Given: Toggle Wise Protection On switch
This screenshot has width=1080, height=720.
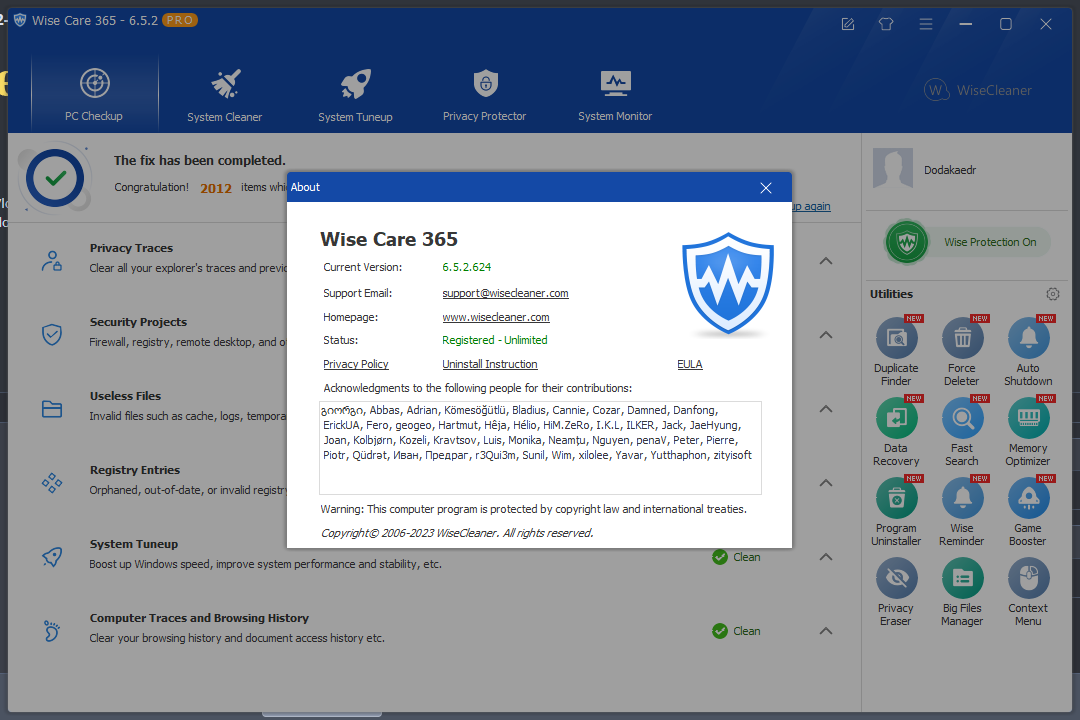Looking at the screenshot, I should (x=968, y=242).
